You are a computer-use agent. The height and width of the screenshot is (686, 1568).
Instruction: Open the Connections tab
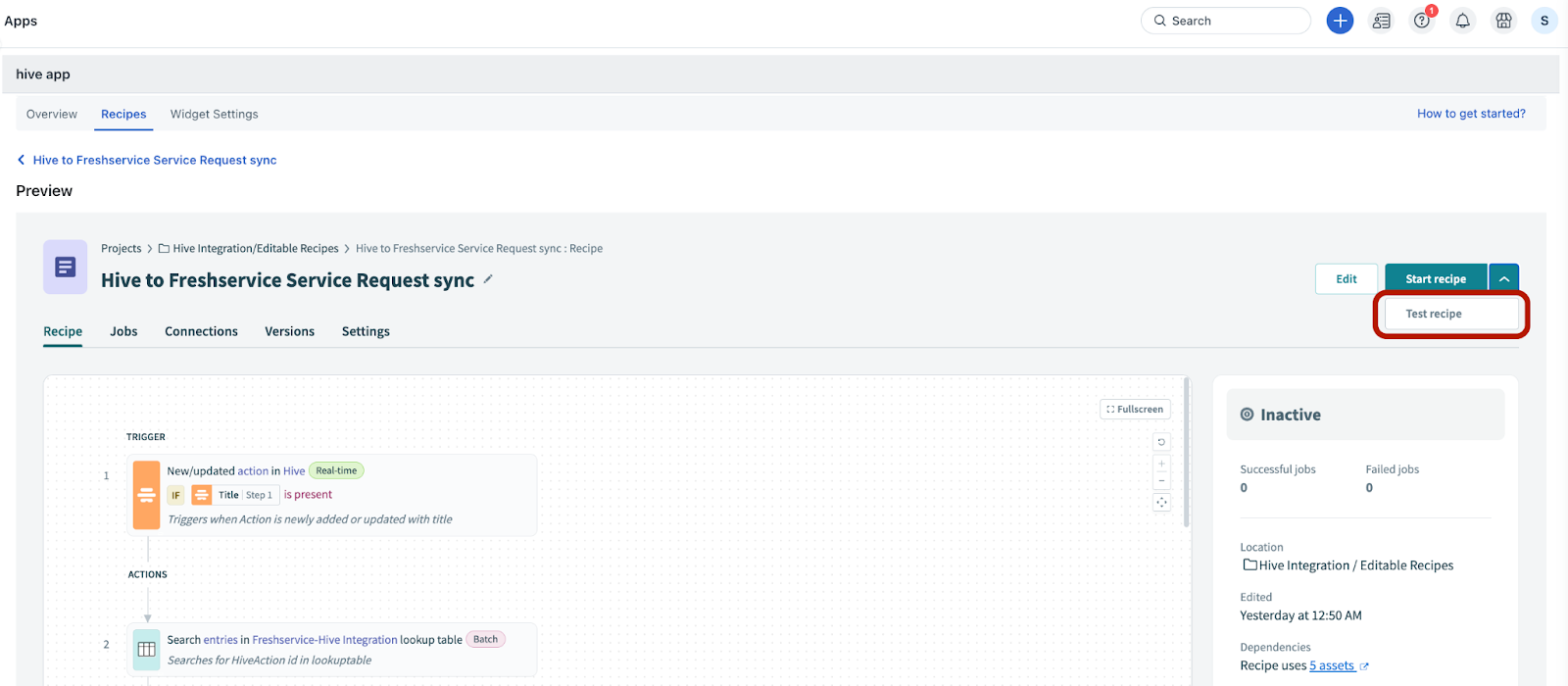201,331
